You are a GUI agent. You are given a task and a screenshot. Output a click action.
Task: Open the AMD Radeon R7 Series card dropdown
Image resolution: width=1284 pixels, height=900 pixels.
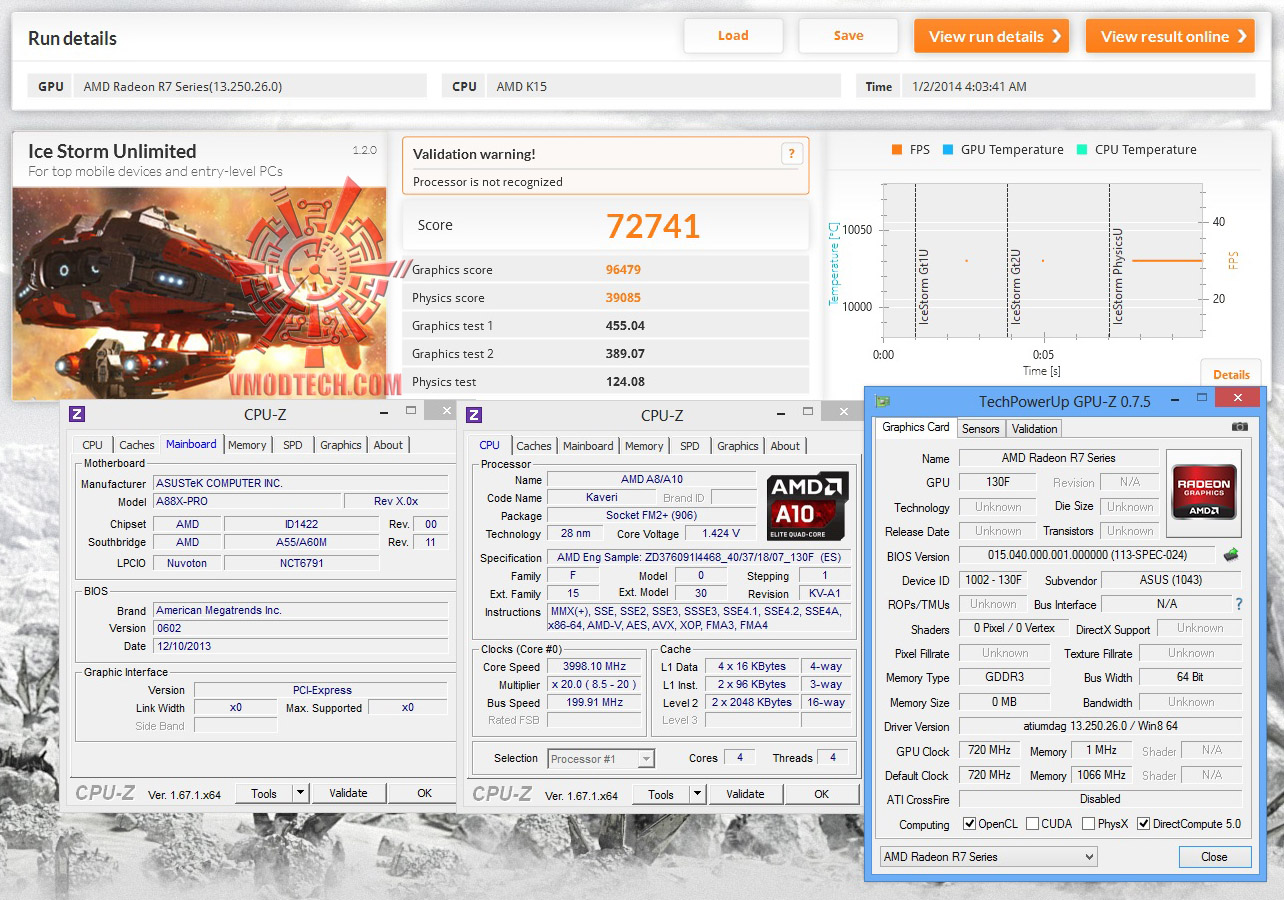tap(988, 857)
